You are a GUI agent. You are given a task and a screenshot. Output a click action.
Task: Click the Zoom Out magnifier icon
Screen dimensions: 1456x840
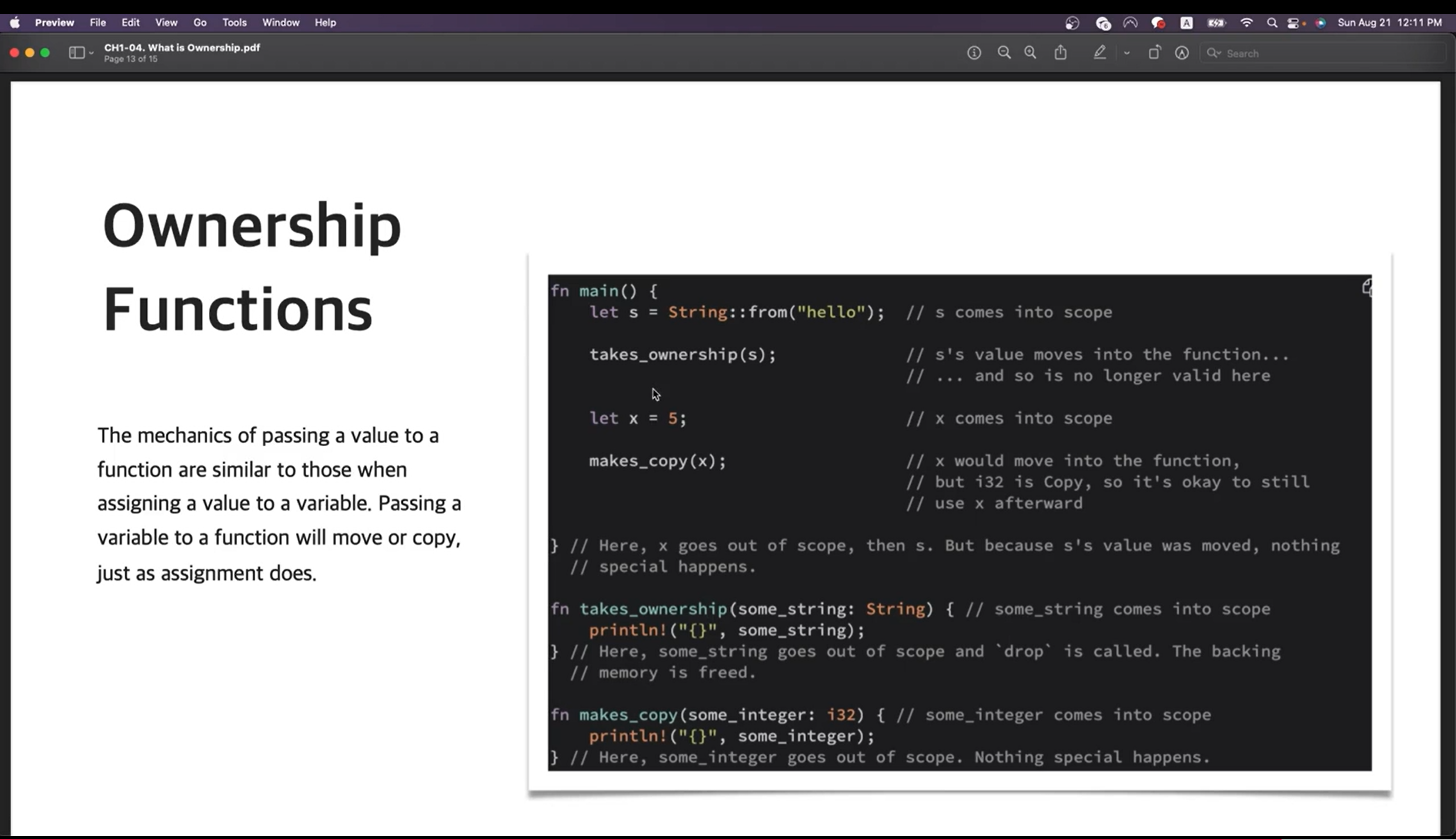point(1004,53)
